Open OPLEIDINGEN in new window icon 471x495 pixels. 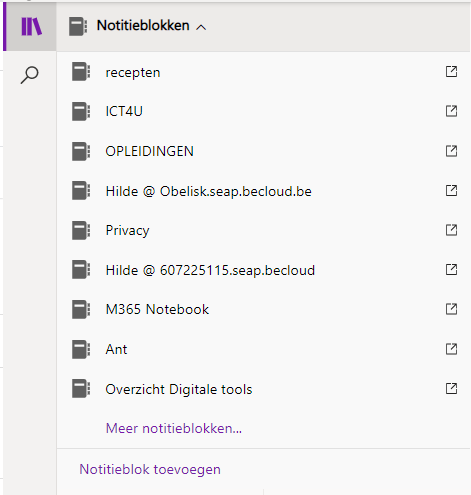[451, 151]
